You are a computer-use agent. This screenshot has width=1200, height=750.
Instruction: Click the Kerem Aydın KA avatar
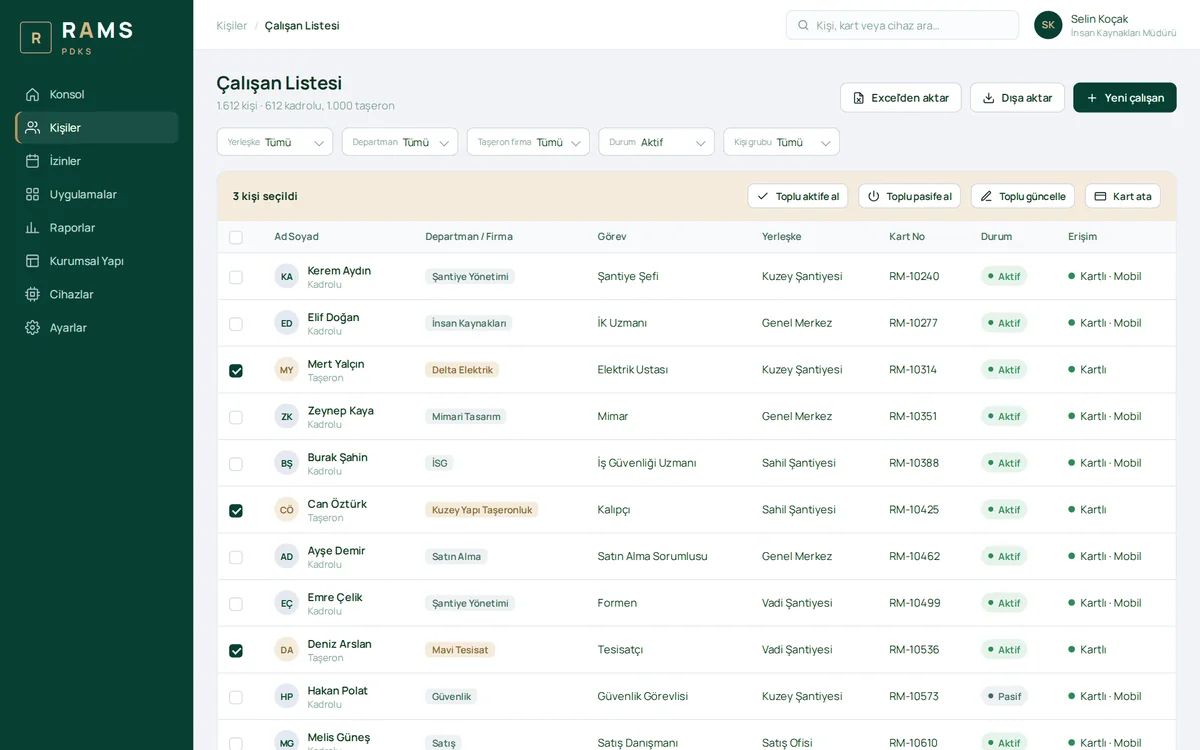(x=287, y=276)
